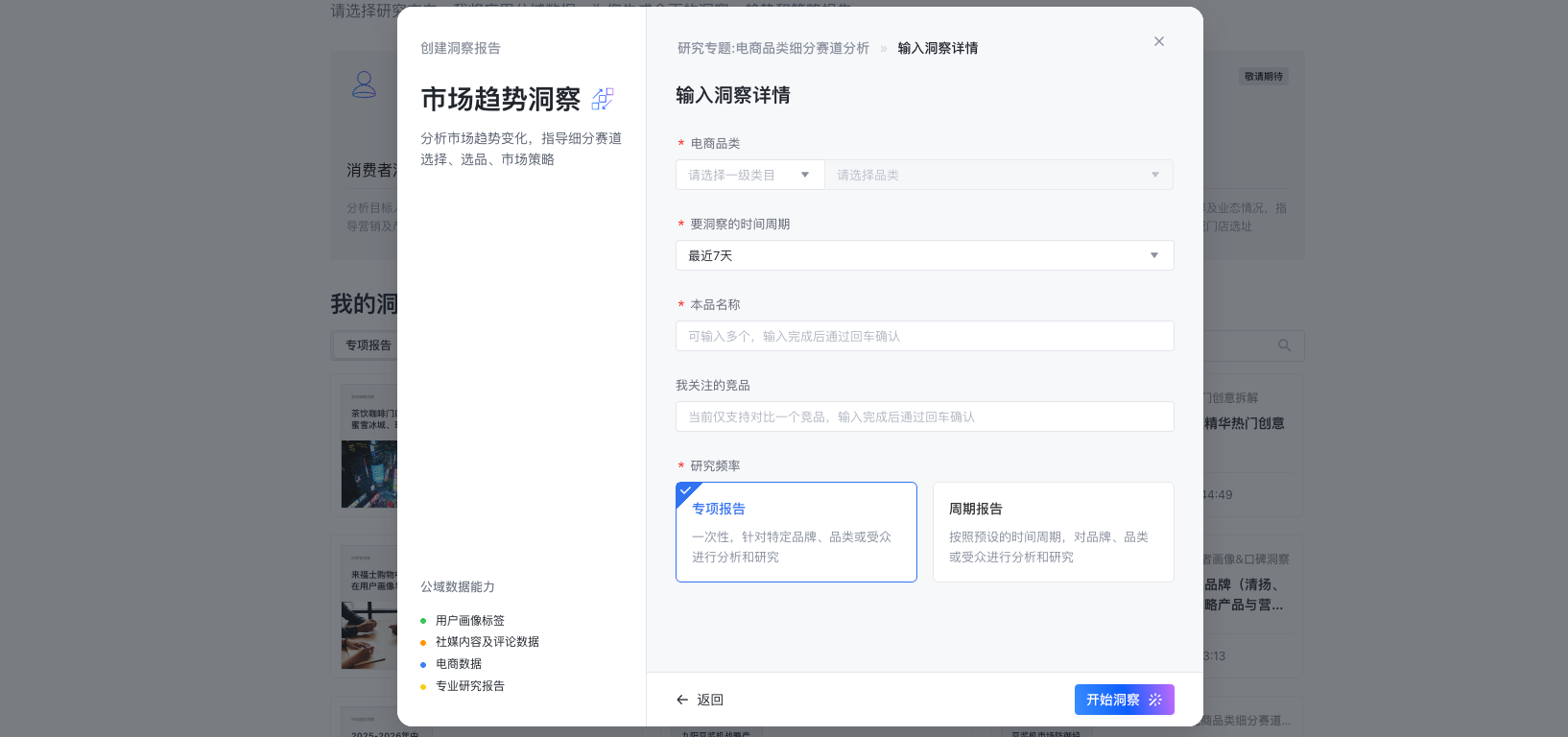Click the back arrow icon at bottom
Image resolution: width=1568 pixels, height=737 pixels.
coord(682,700)
